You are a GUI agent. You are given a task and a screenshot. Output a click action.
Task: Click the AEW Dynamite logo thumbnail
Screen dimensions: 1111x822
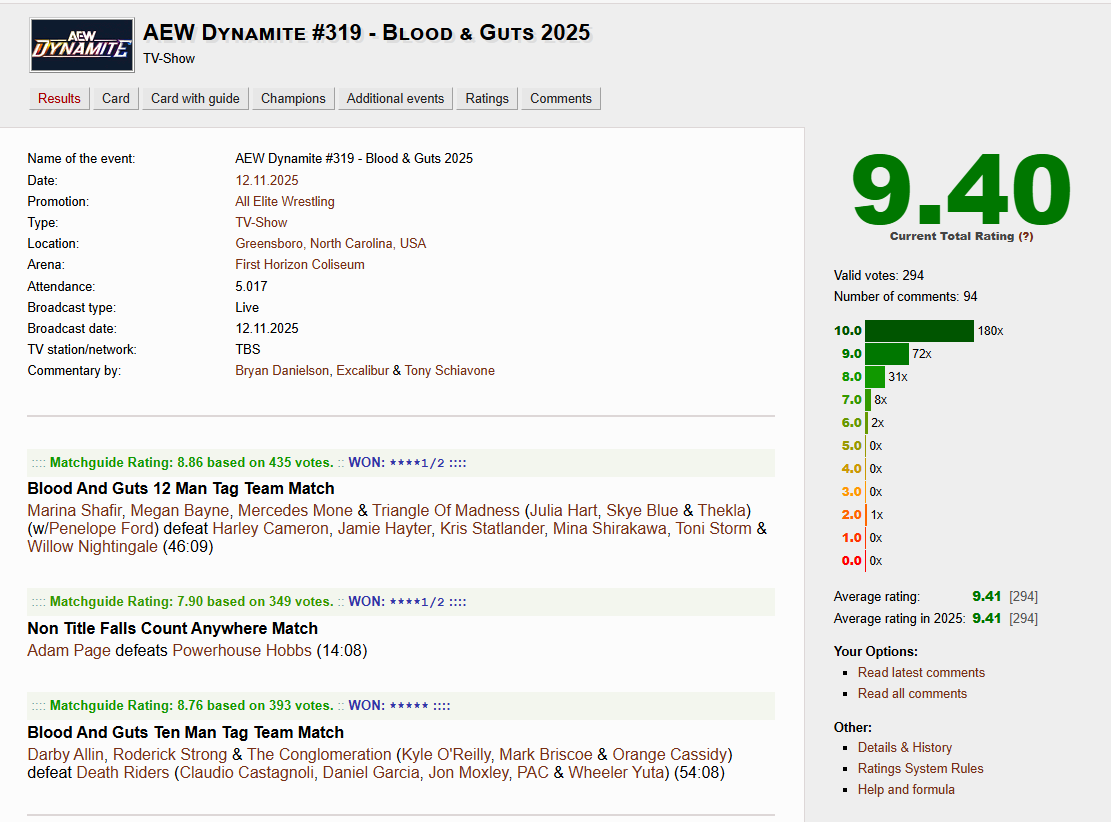click(x=82, y=45)
